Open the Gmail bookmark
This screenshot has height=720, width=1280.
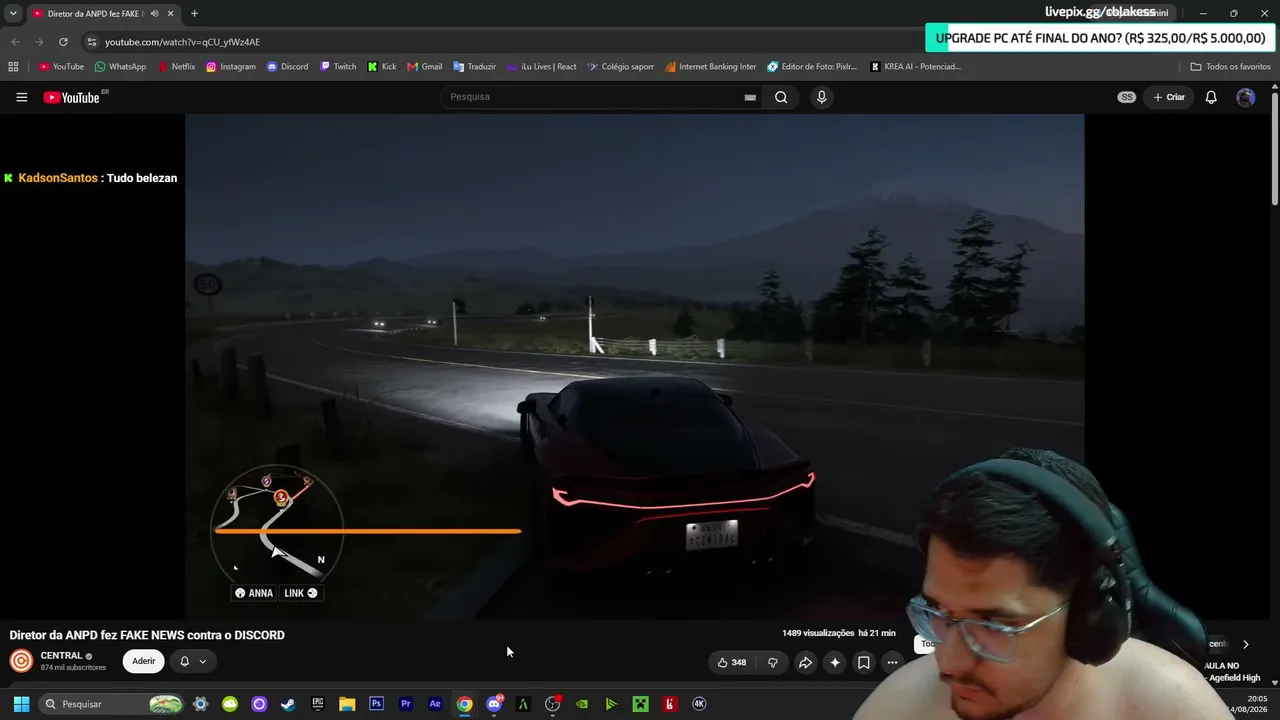click(x=425, y=67)
